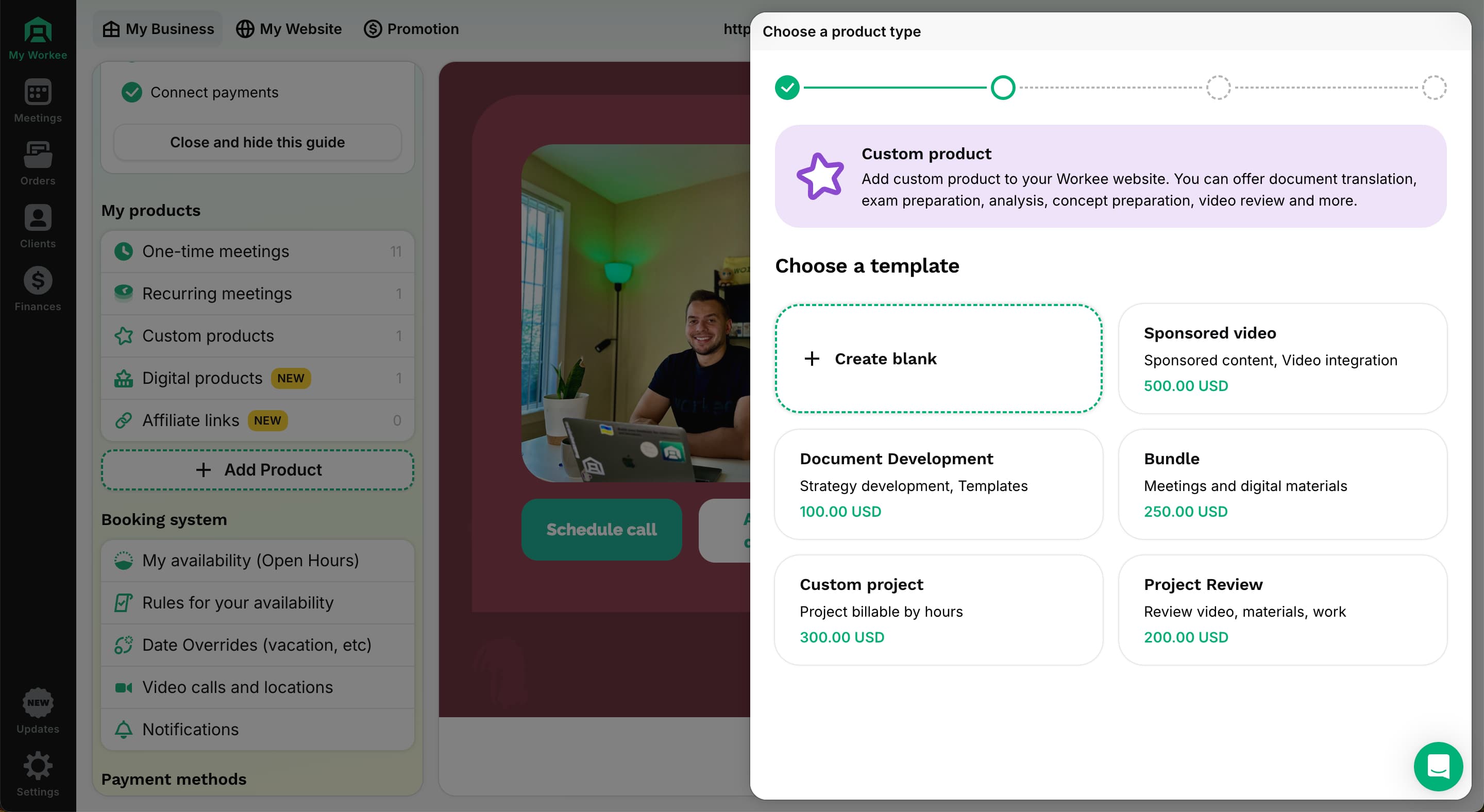Switch to the Promotion tab
The height and width of the screenshot is (812, 1484).
[x=411, y=29]
